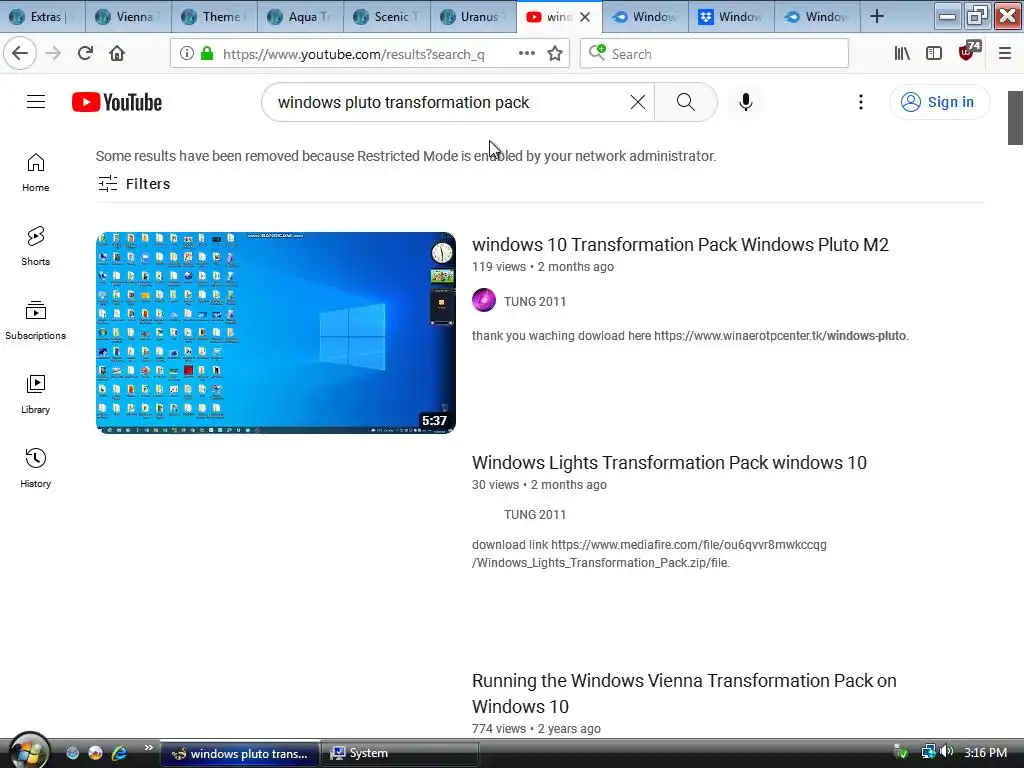Viewport: 1024px width, 768px height.
Task: Open Subscriptions in YouTube sidebar
Action: [36, 320]
